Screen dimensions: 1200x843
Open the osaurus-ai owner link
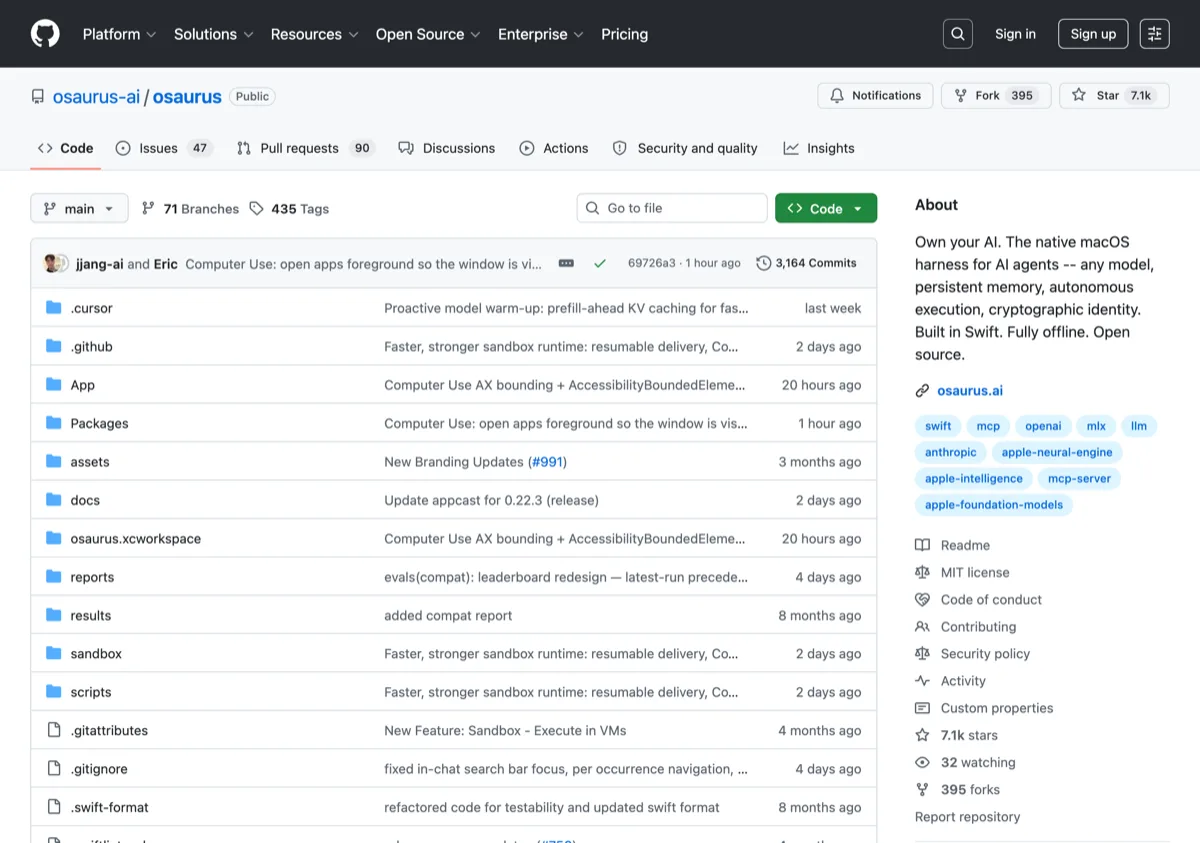coord(96,97)
